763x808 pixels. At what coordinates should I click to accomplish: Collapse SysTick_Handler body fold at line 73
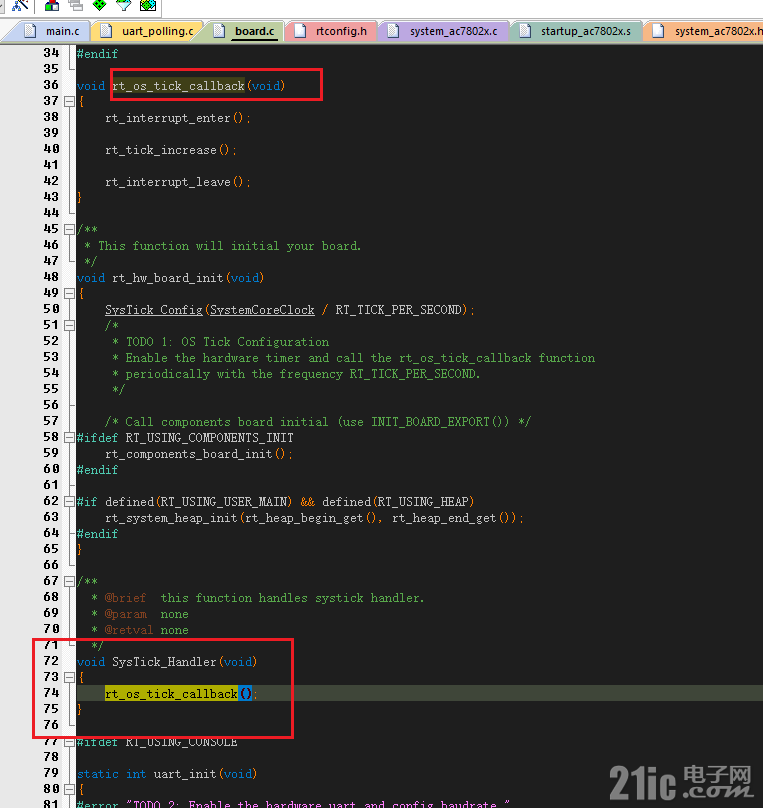tap(69, 677)
